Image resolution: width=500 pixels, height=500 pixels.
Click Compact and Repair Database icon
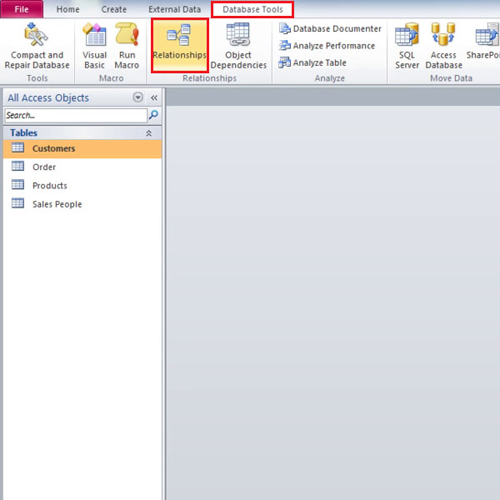click(x=37, y=35)
